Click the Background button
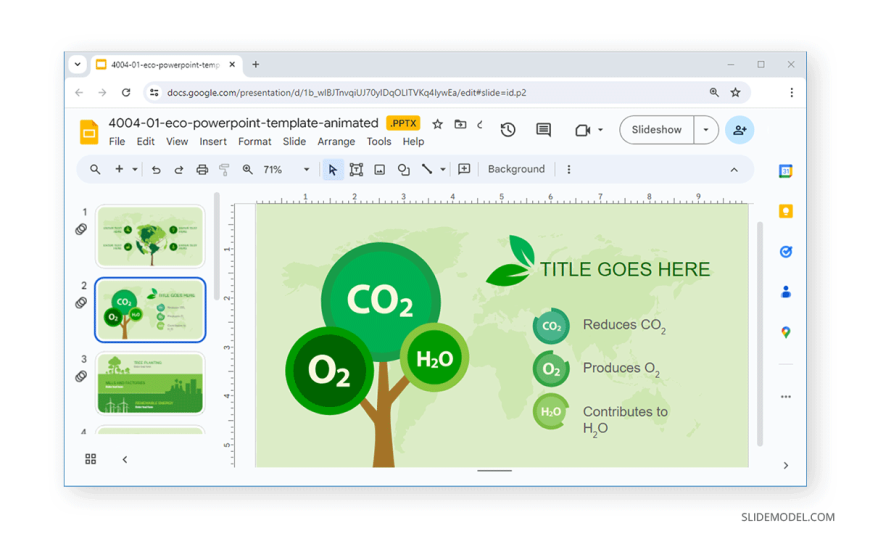 tap(516, 169)
